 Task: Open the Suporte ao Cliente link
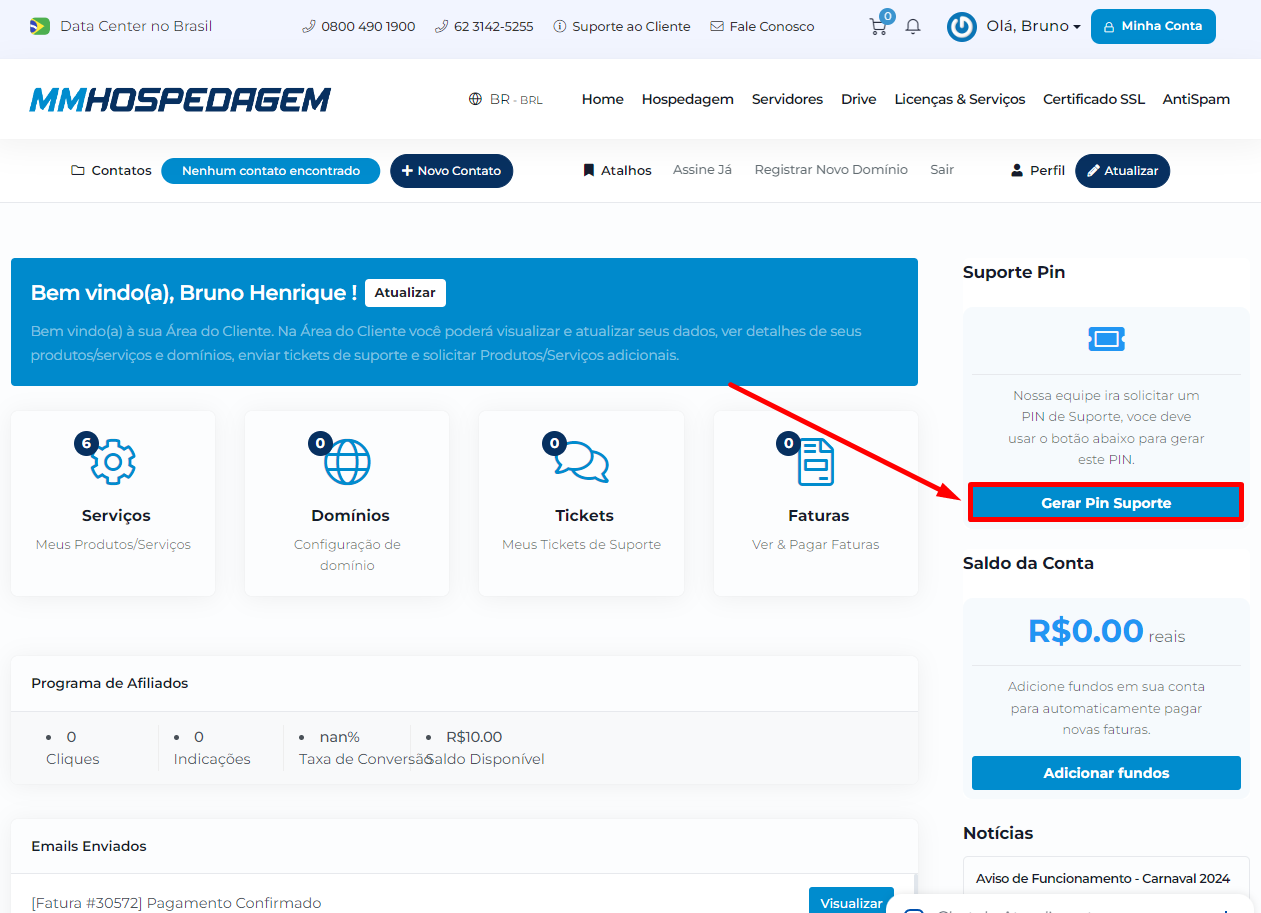(x=622, y=27)
